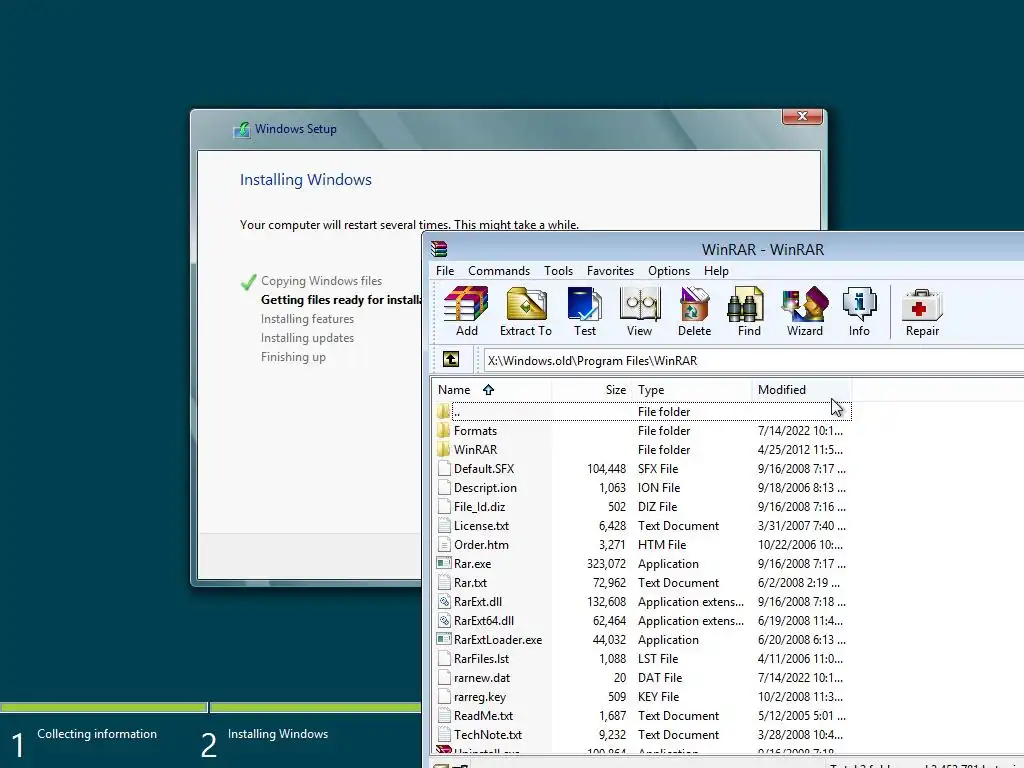Image resolution: width=1024 pixels, height=768 pixels.
Task: Click the 'Collecting information' progress label
Action: pos(97,733)
